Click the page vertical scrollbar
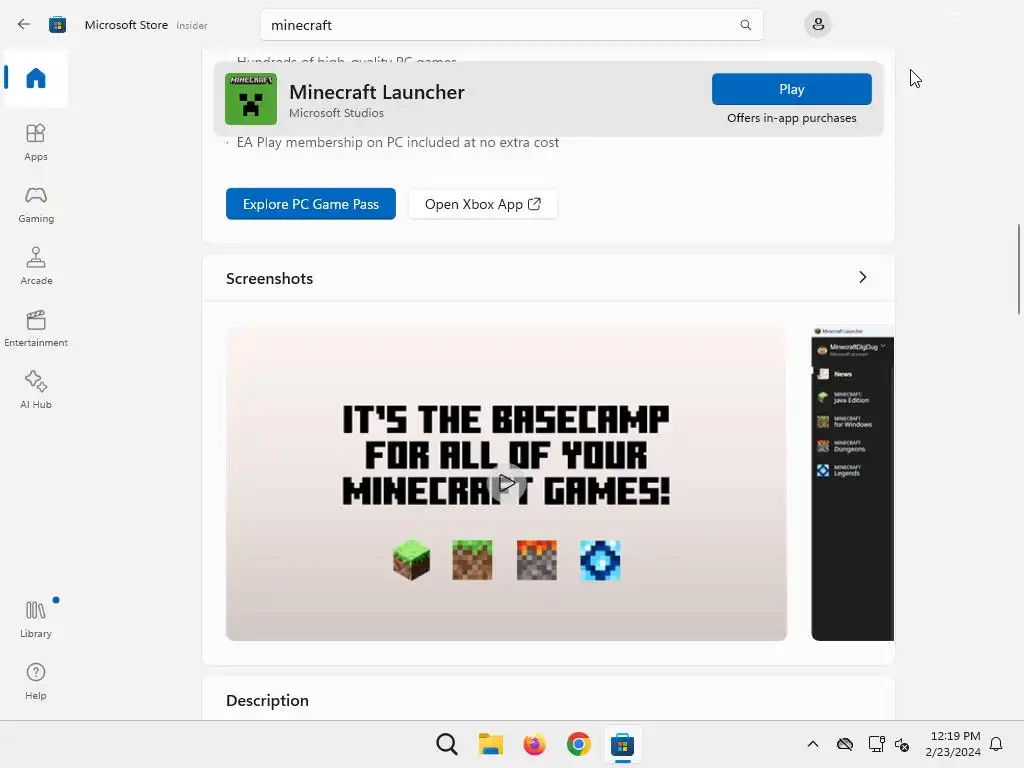Screen dimensions: 1024x768 click(1019, 269)
